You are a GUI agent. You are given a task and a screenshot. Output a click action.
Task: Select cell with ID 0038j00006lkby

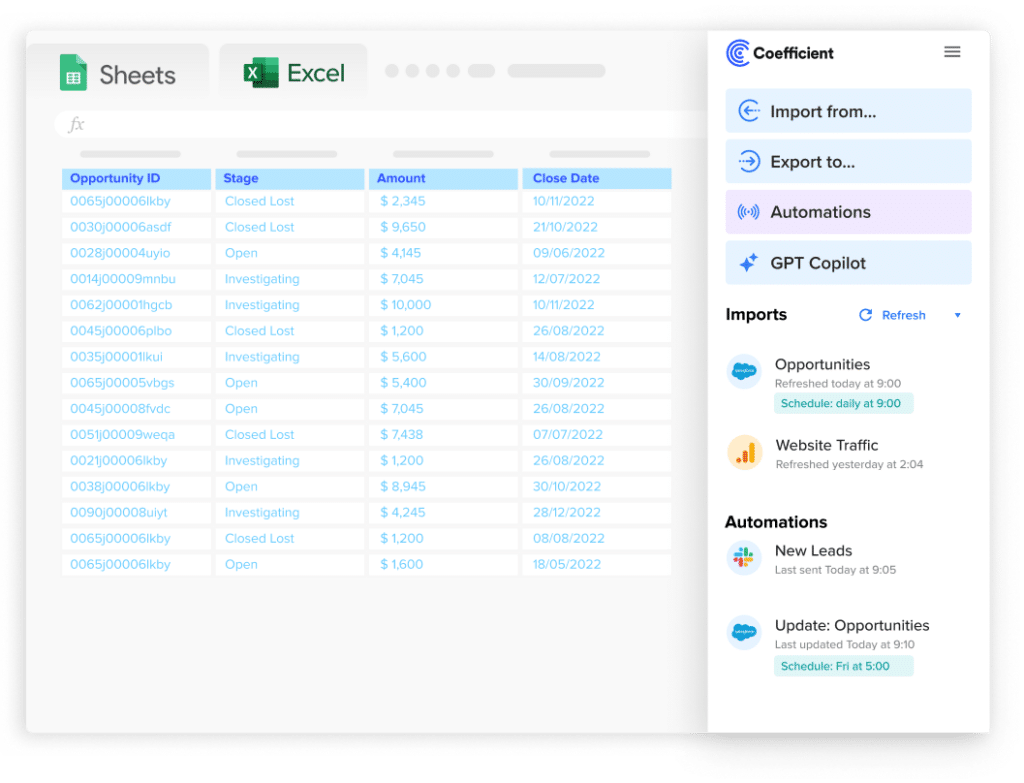pos(136,487)
